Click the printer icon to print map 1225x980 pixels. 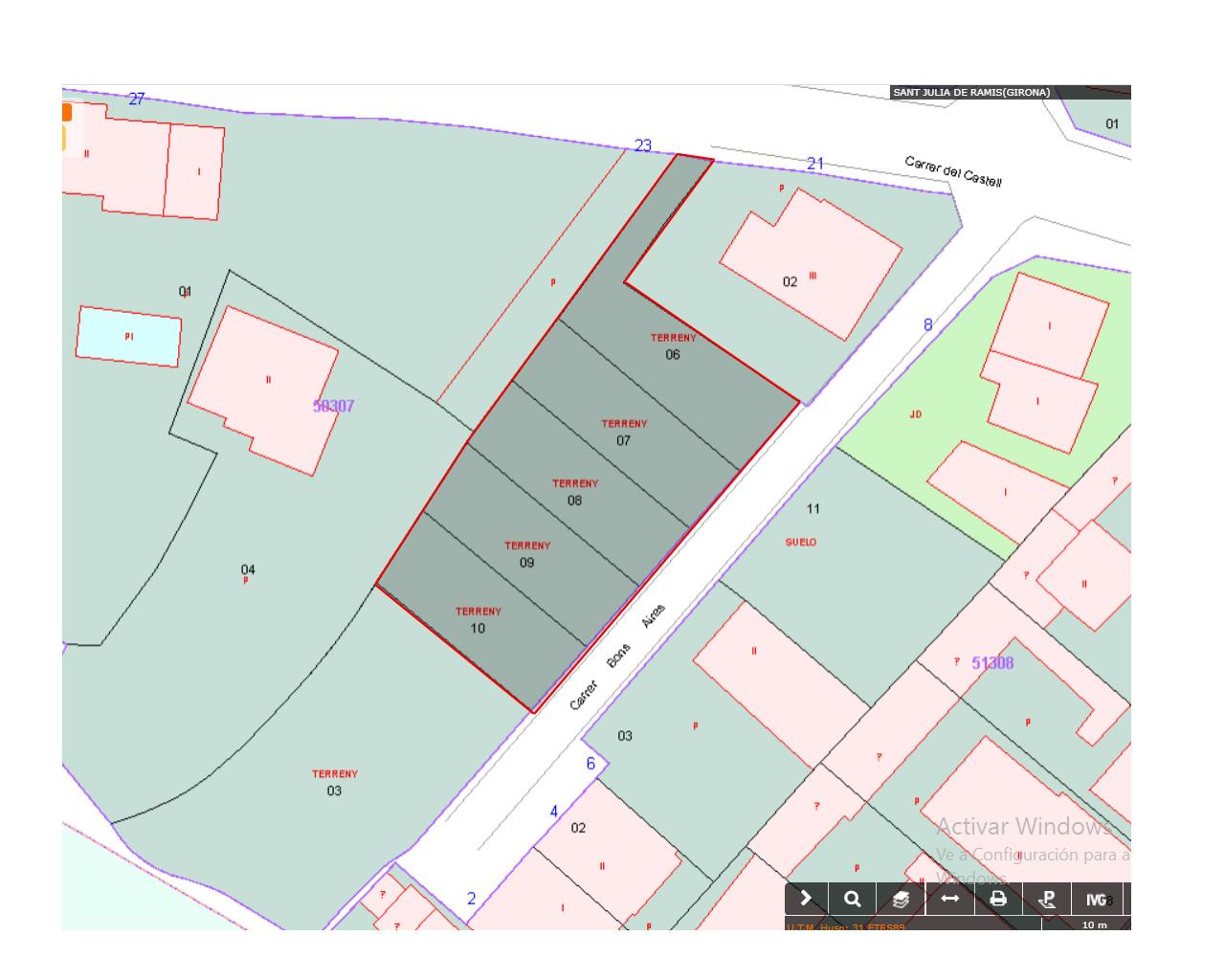click(x=998, y=899)
